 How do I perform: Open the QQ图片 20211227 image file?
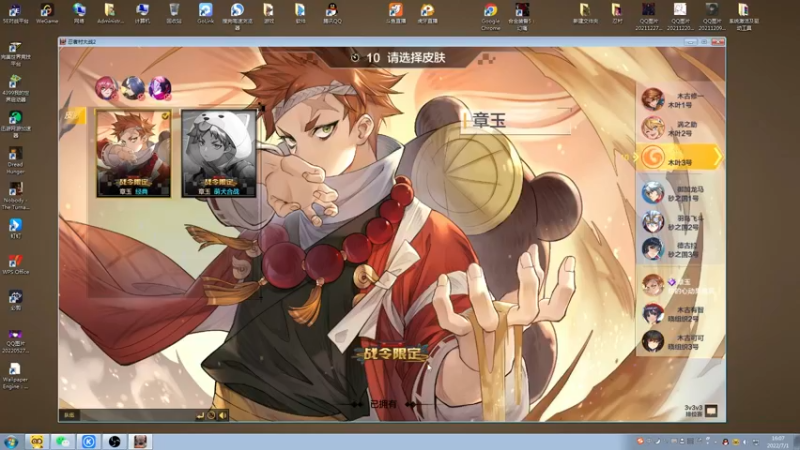click(648, 15)
